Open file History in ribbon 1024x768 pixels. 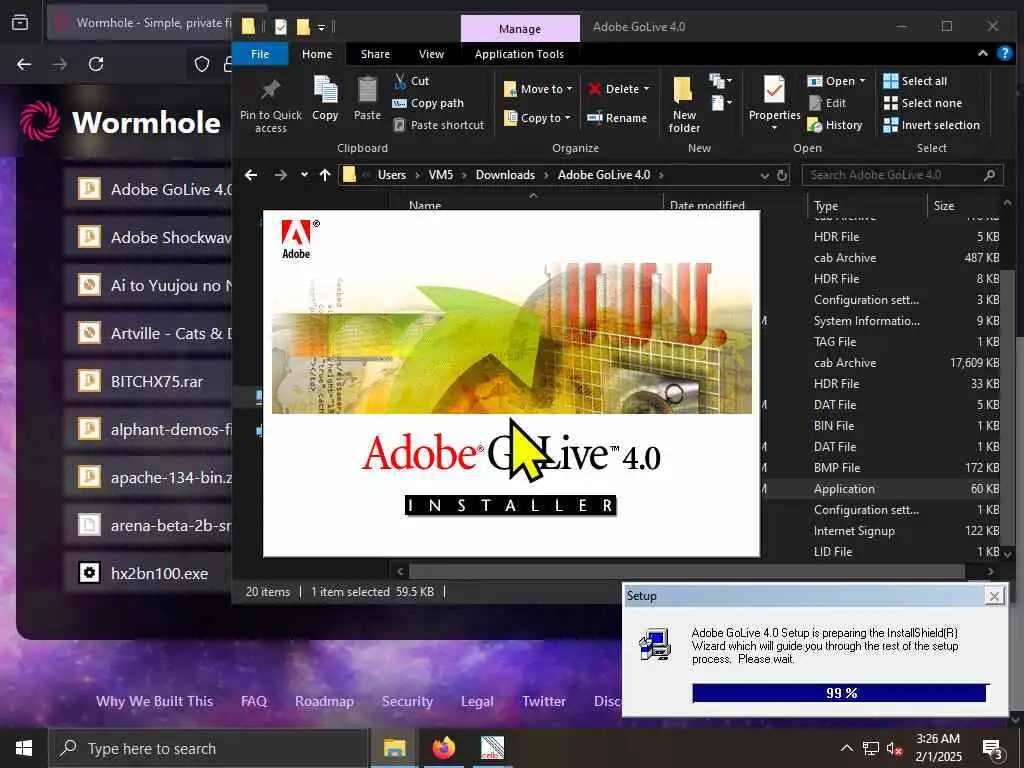(835, 125)
